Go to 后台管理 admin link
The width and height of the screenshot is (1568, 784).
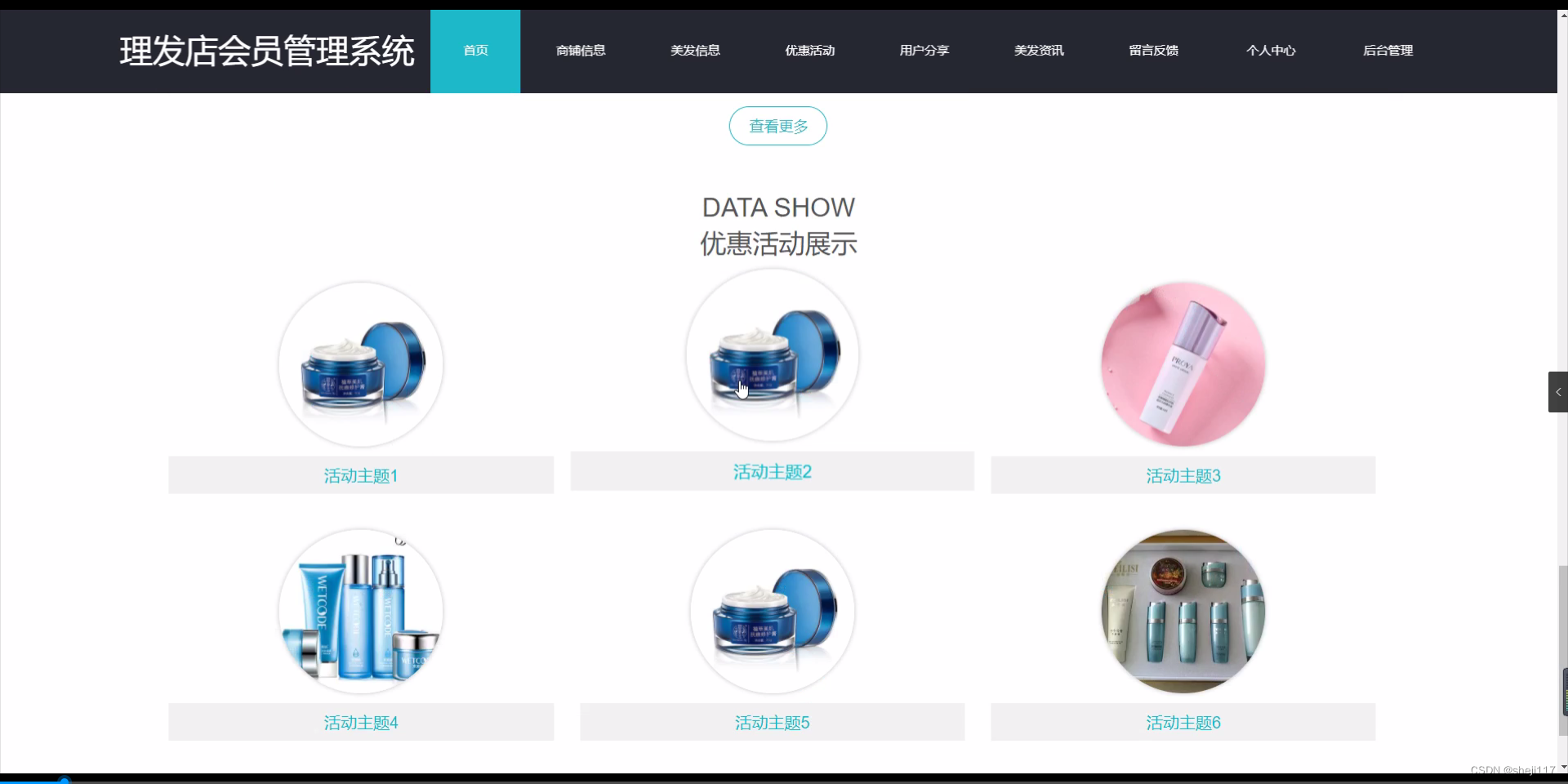(x=1388, y=51)
